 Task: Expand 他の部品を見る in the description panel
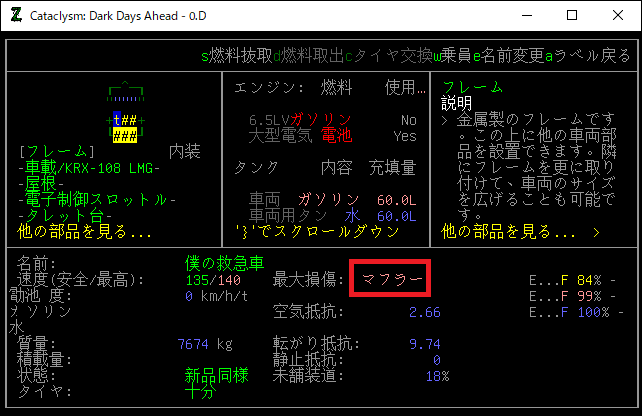click(508, 232)
